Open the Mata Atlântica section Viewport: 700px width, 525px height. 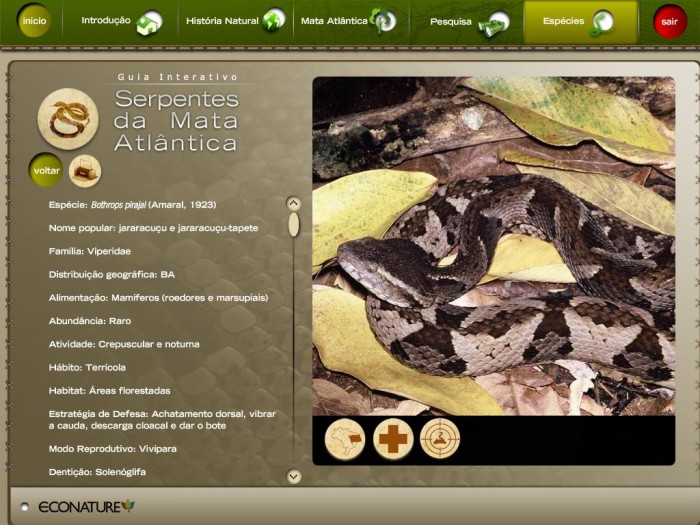tap(334, 21)
